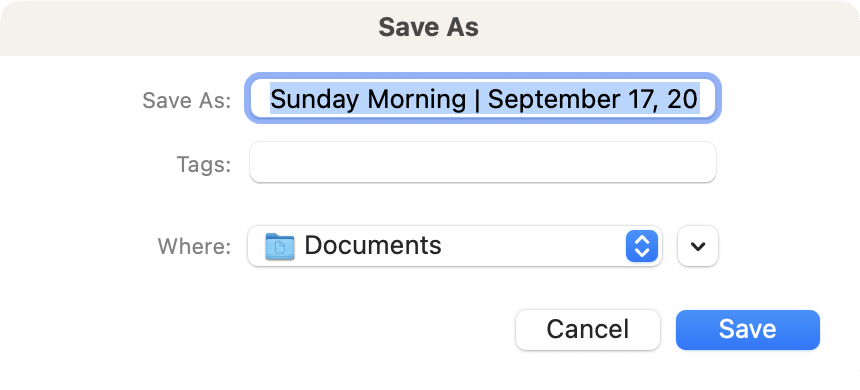Place cursor on the word "Sunday"
The image size is (860, 390).
point(315,99)
